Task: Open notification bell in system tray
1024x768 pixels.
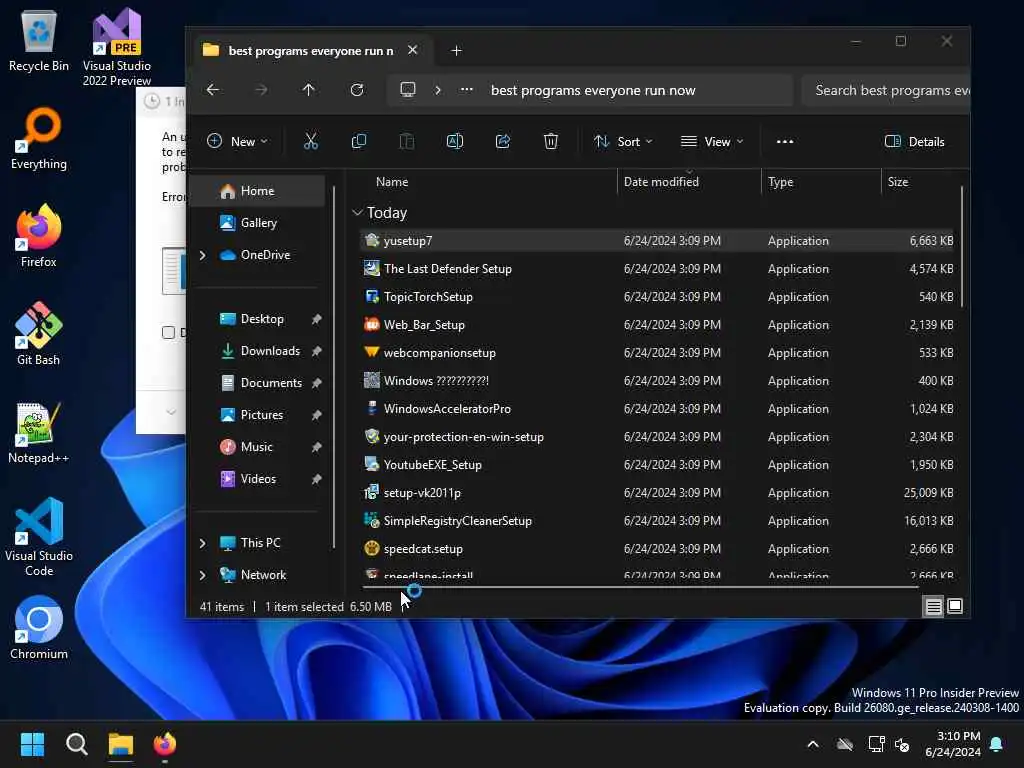Action: tap(997, 744)
